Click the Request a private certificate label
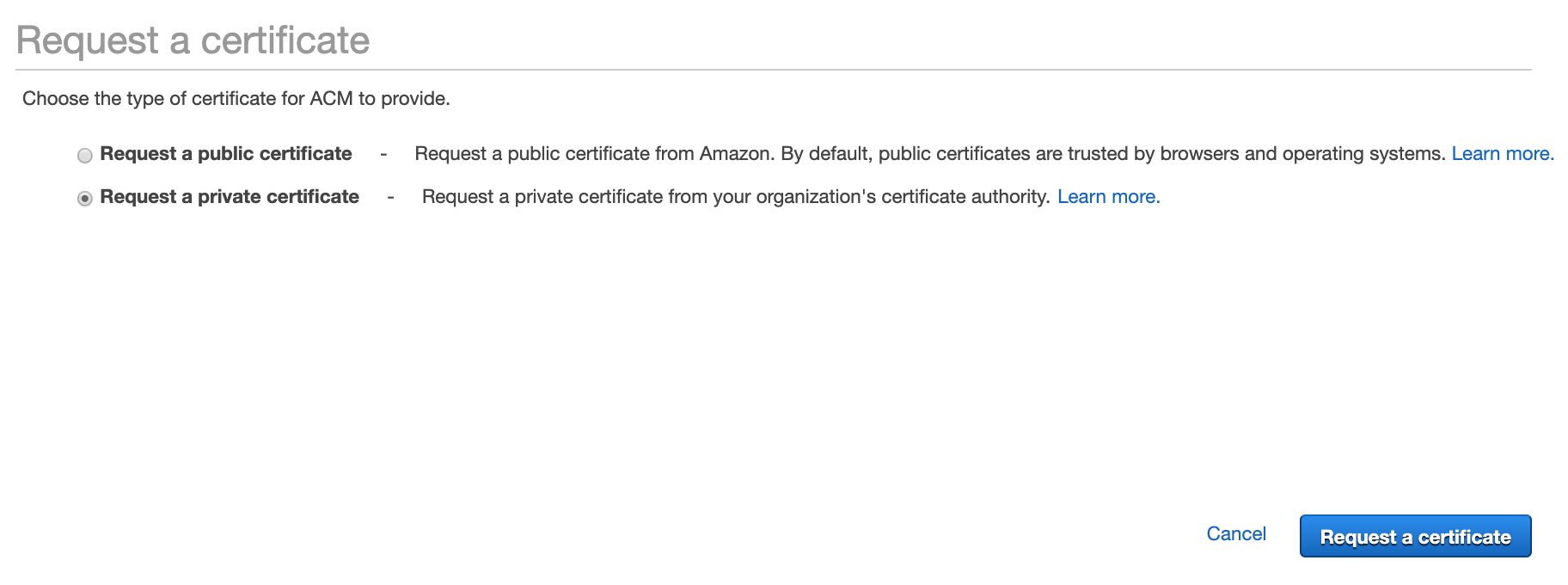This screenshot has width=1568, height=585. [x=229, y=196]
